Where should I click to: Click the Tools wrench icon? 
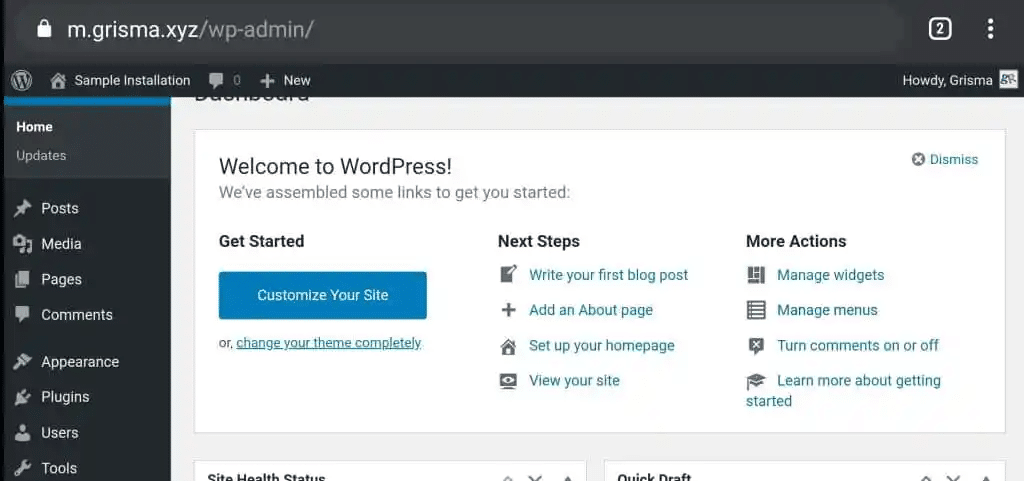pos(23,468)
